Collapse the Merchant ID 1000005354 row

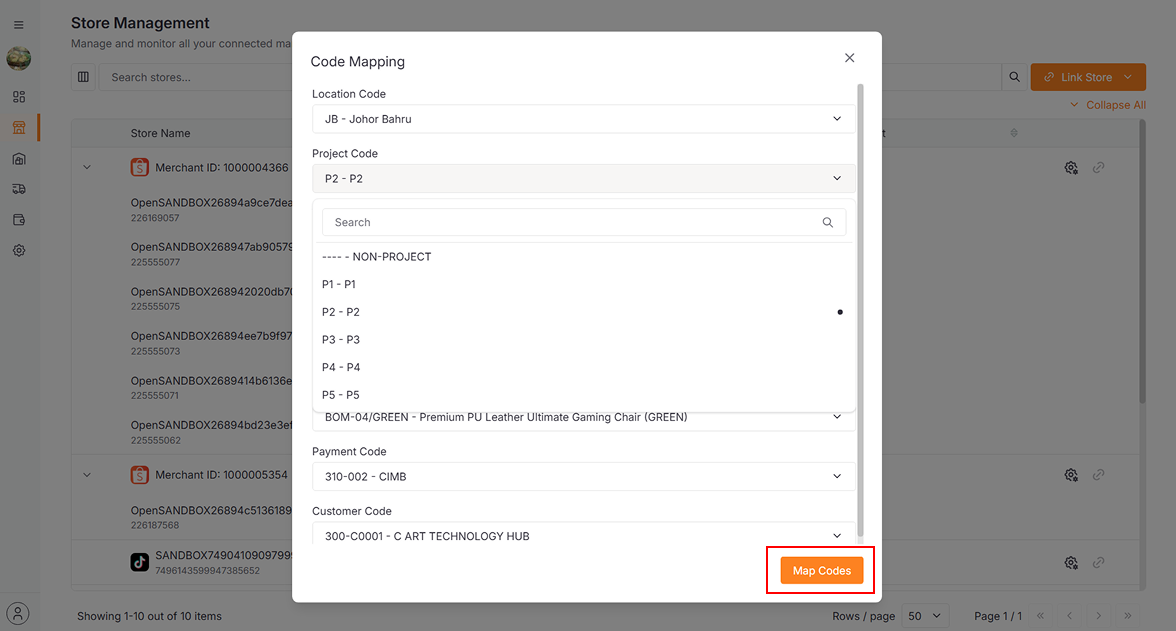click(87, 475)
